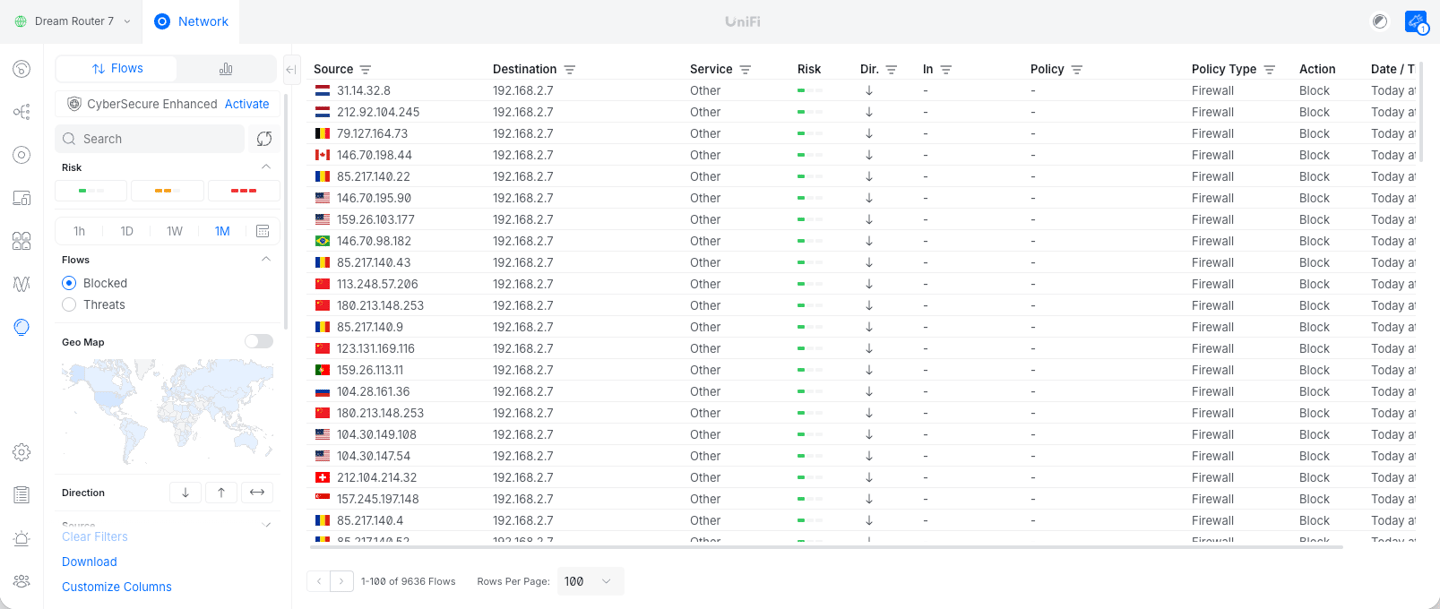Screen dimensions: 1440x609
Task: Open the Policy Type column filter icon
Action: point(1269,69)
